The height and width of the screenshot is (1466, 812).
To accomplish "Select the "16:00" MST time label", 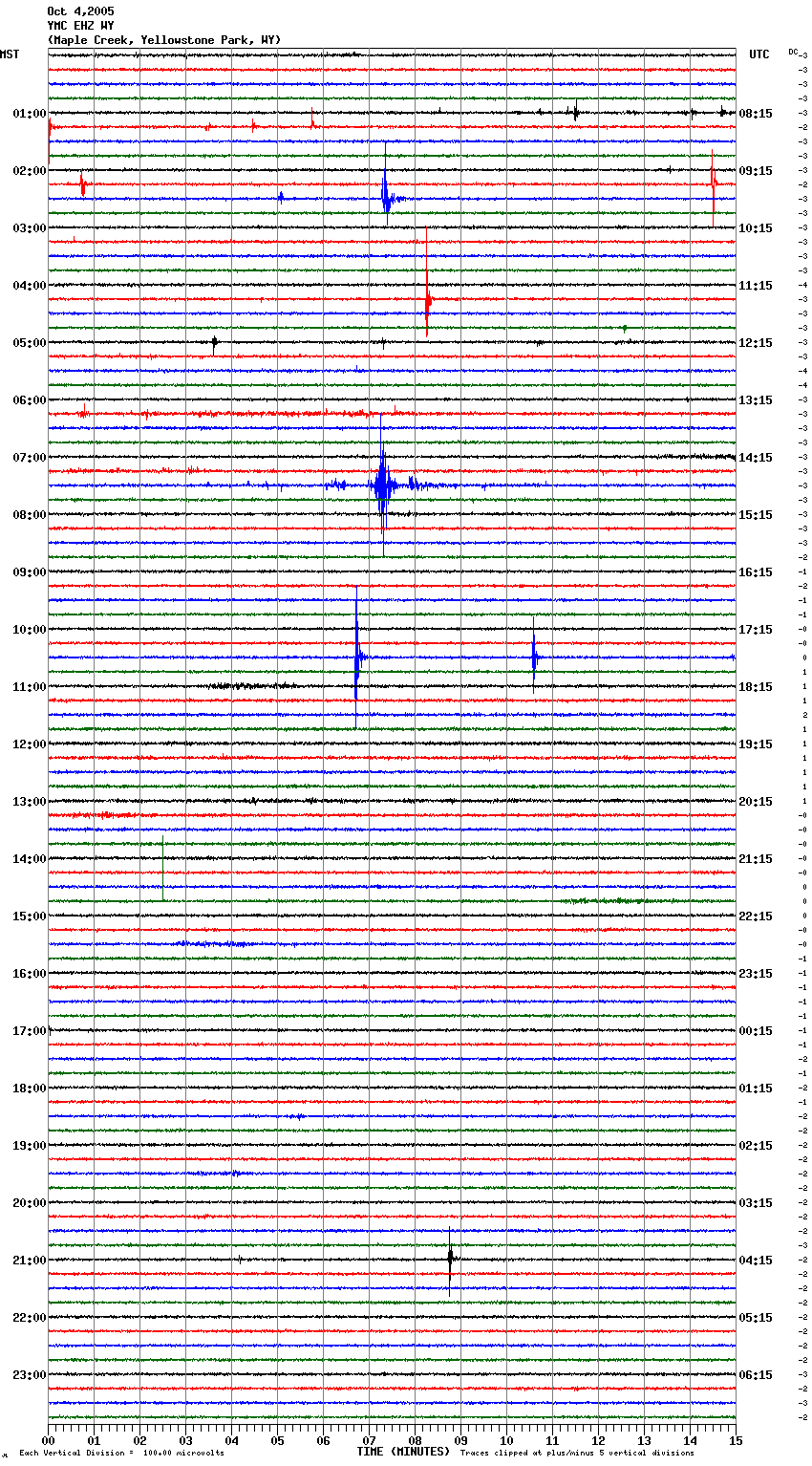I will [30, 974].
